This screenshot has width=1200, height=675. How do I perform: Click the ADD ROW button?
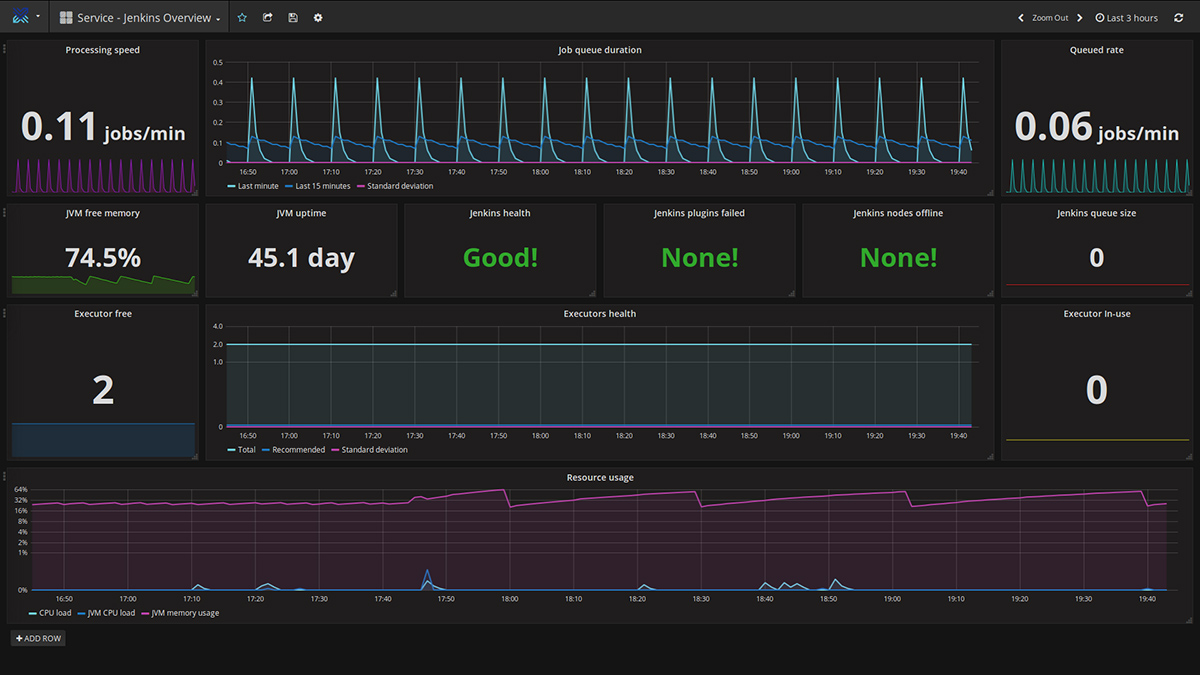click(x=38, y=638)
